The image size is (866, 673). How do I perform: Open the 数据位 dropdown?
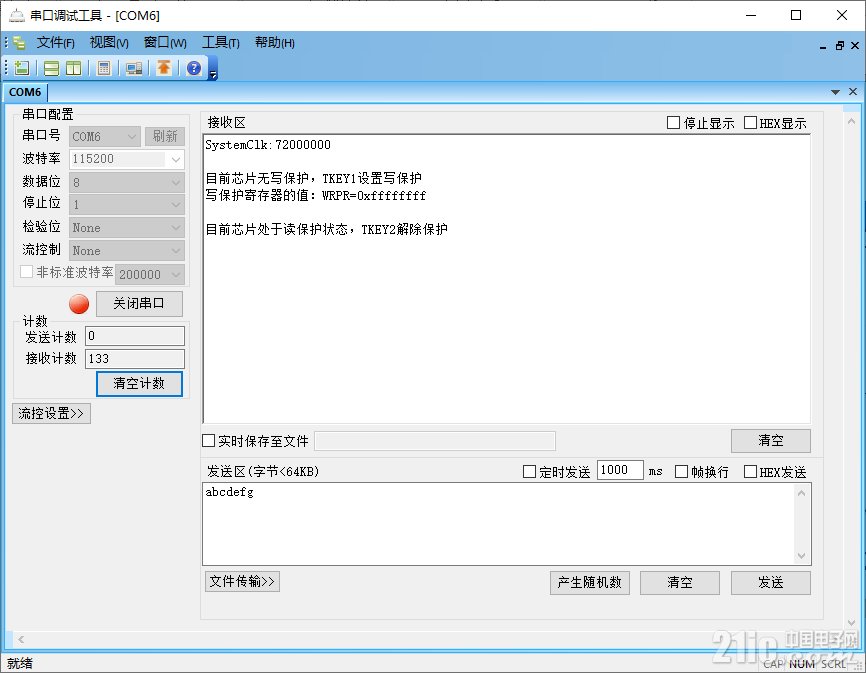[x=127, y=182]
